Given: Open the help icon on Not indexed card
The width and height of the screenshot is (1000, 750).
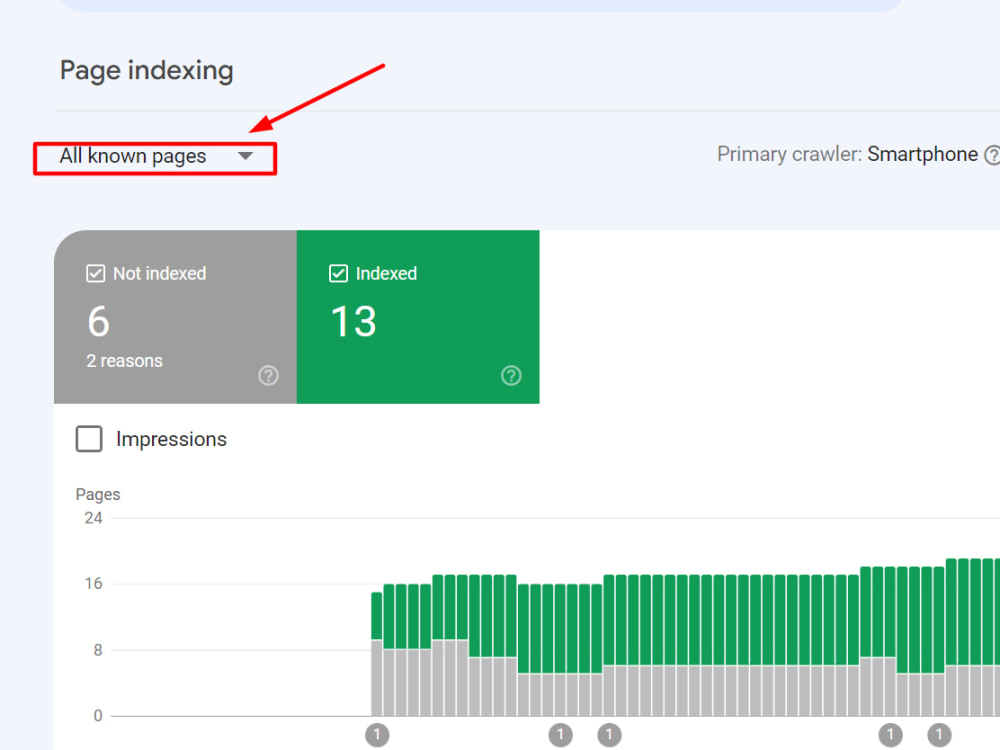Looking at the screenshot, I should [x=268, y=375].
